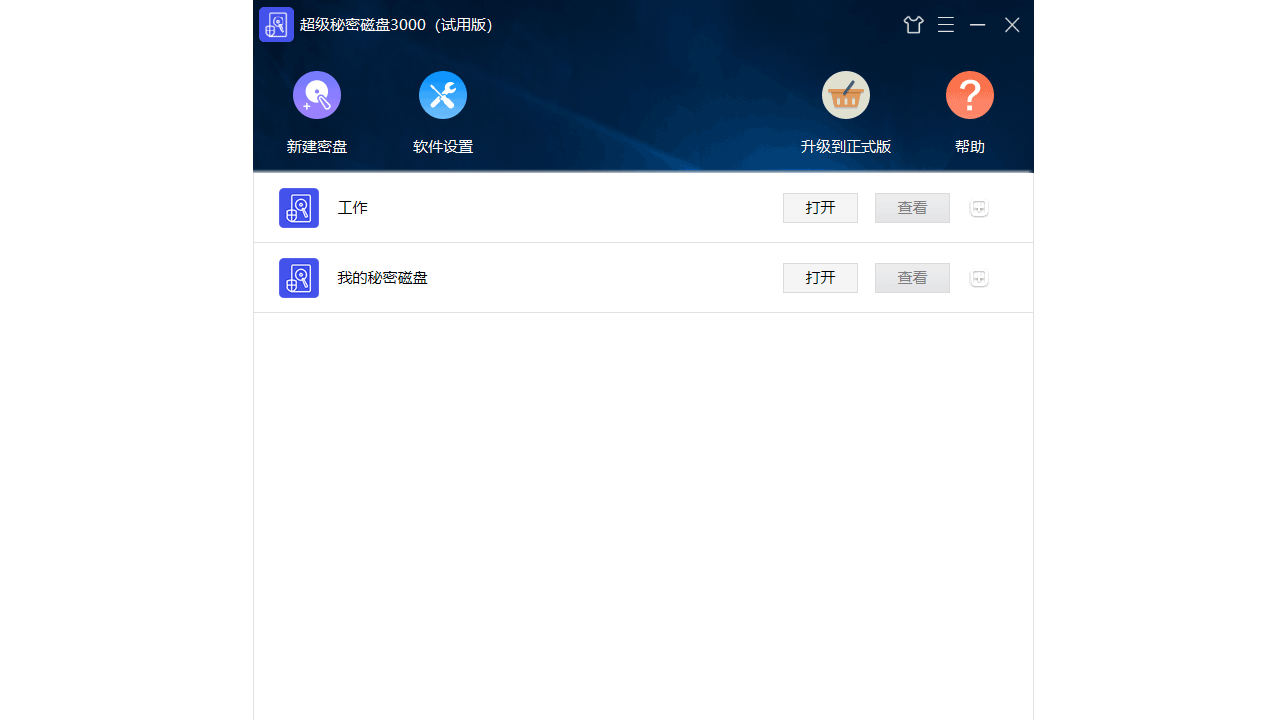Open the 工作 secret disk

820,208
